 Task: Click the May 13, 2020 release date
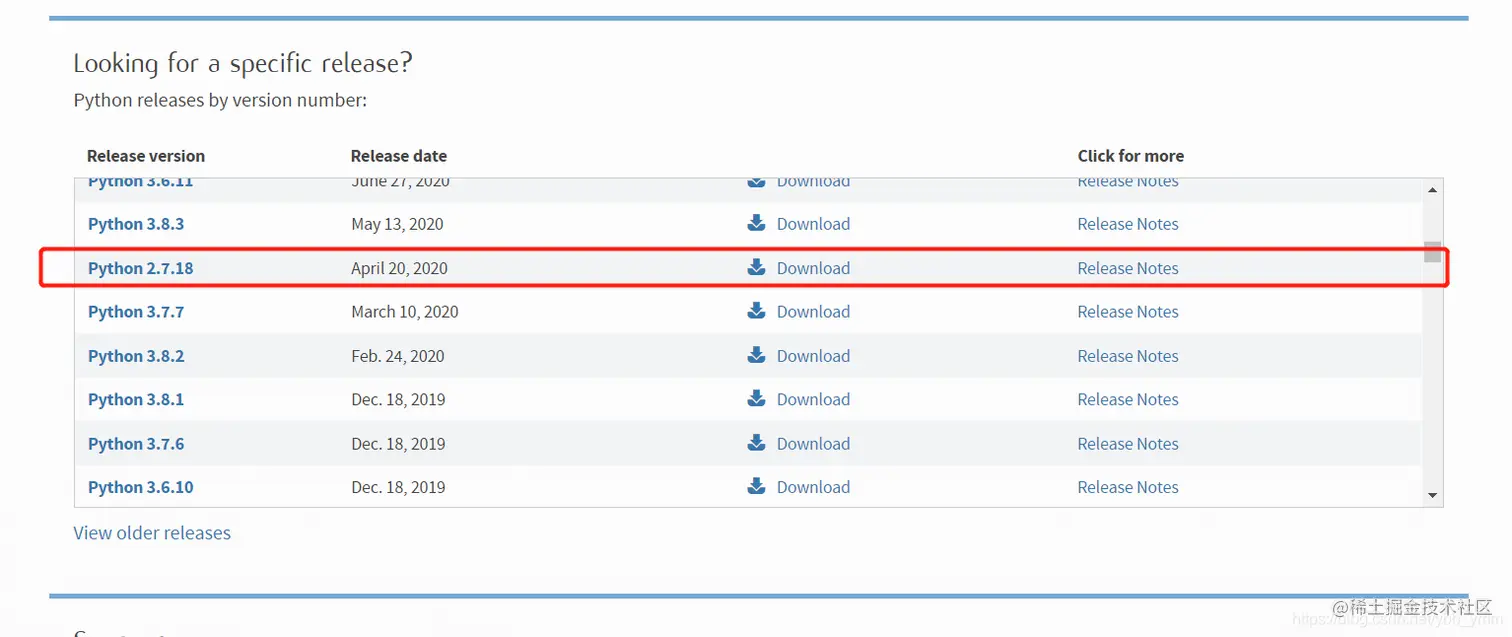point(397,224)
